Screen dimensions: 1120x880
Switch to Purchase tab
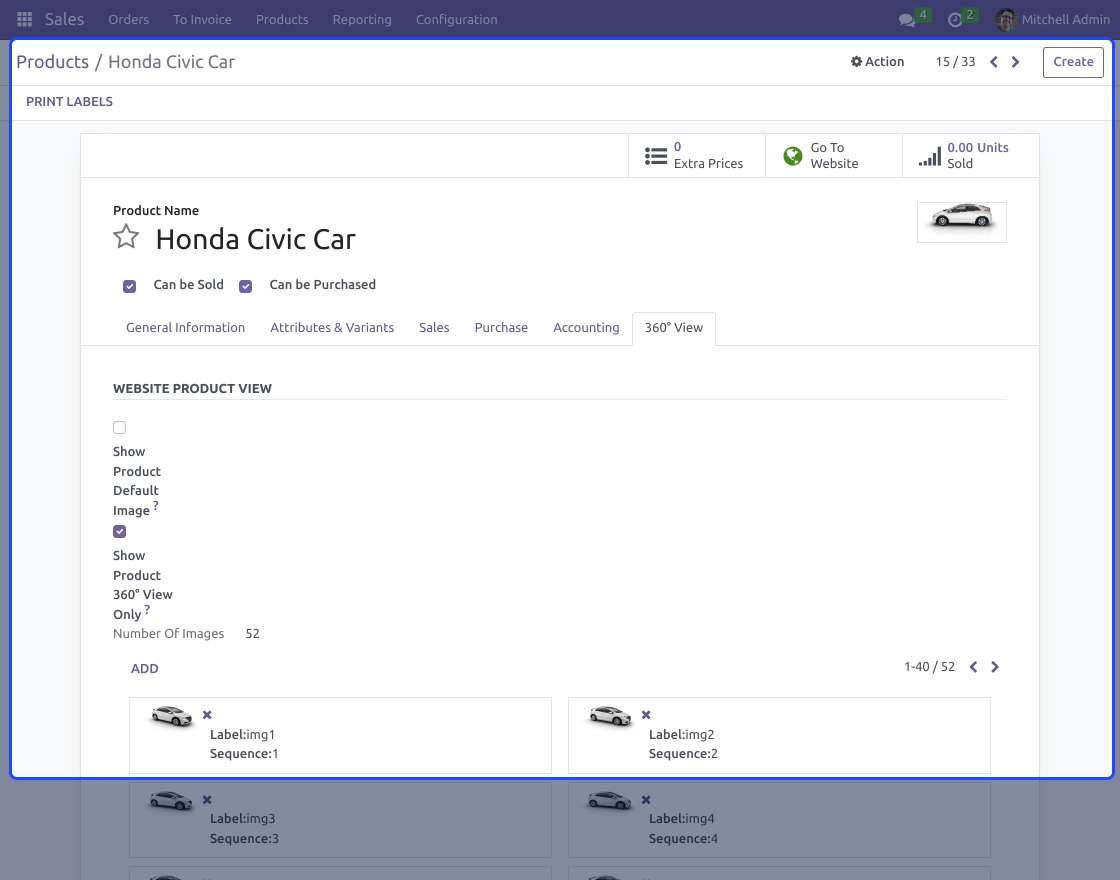click(x=501, y=328)
